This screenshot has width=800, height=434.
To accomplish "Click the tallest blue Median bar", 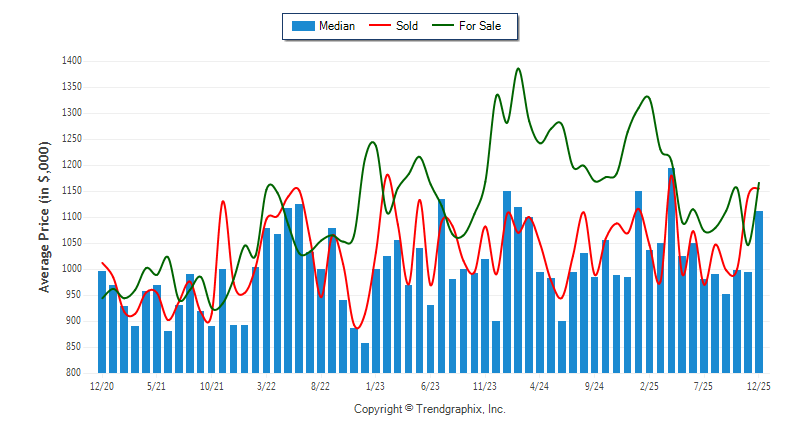I will (x=672, y=270).
